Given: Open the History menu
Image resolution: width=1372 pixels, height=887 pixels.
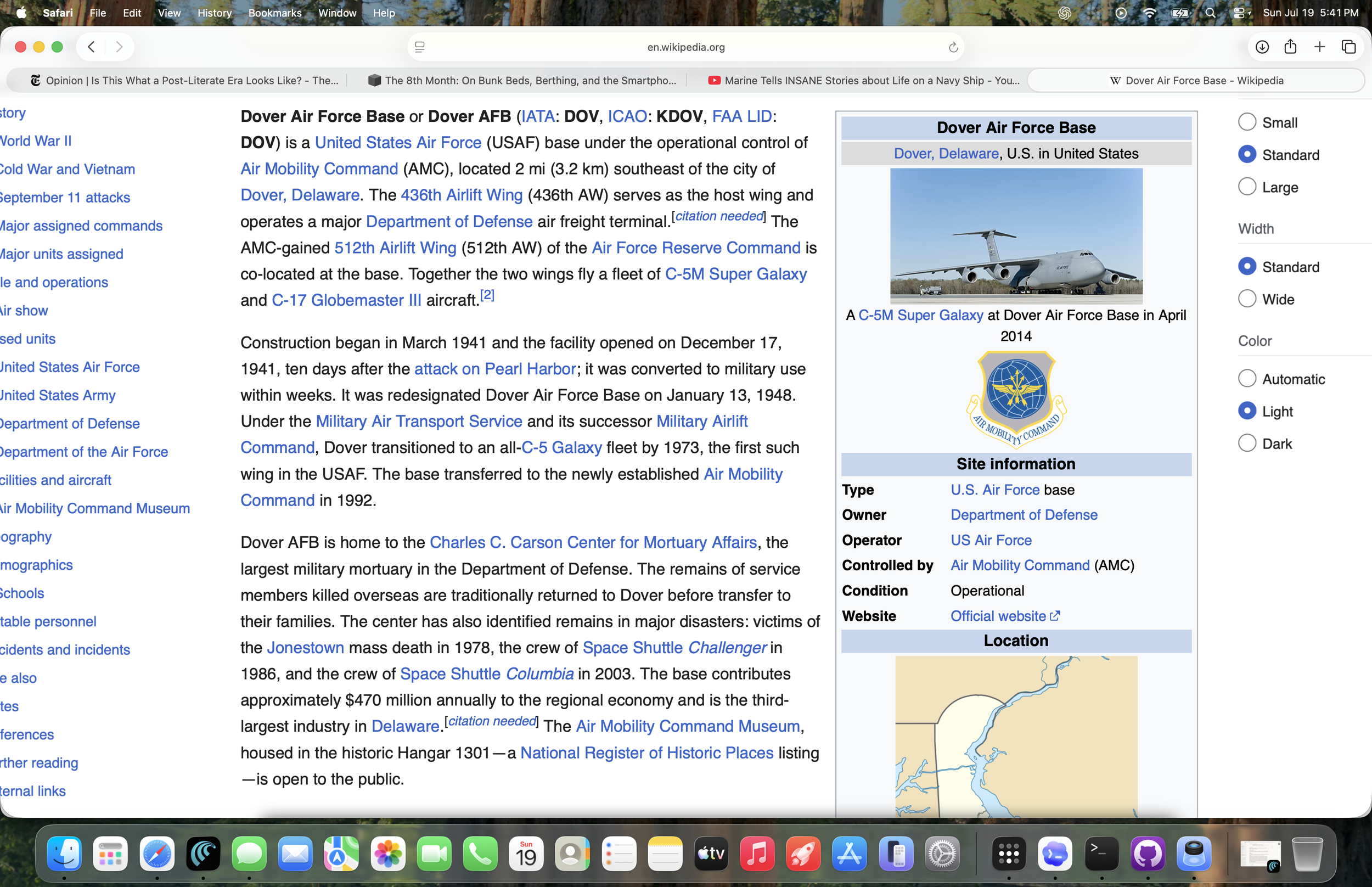Looking at the screenshot, I should [214, 13].
